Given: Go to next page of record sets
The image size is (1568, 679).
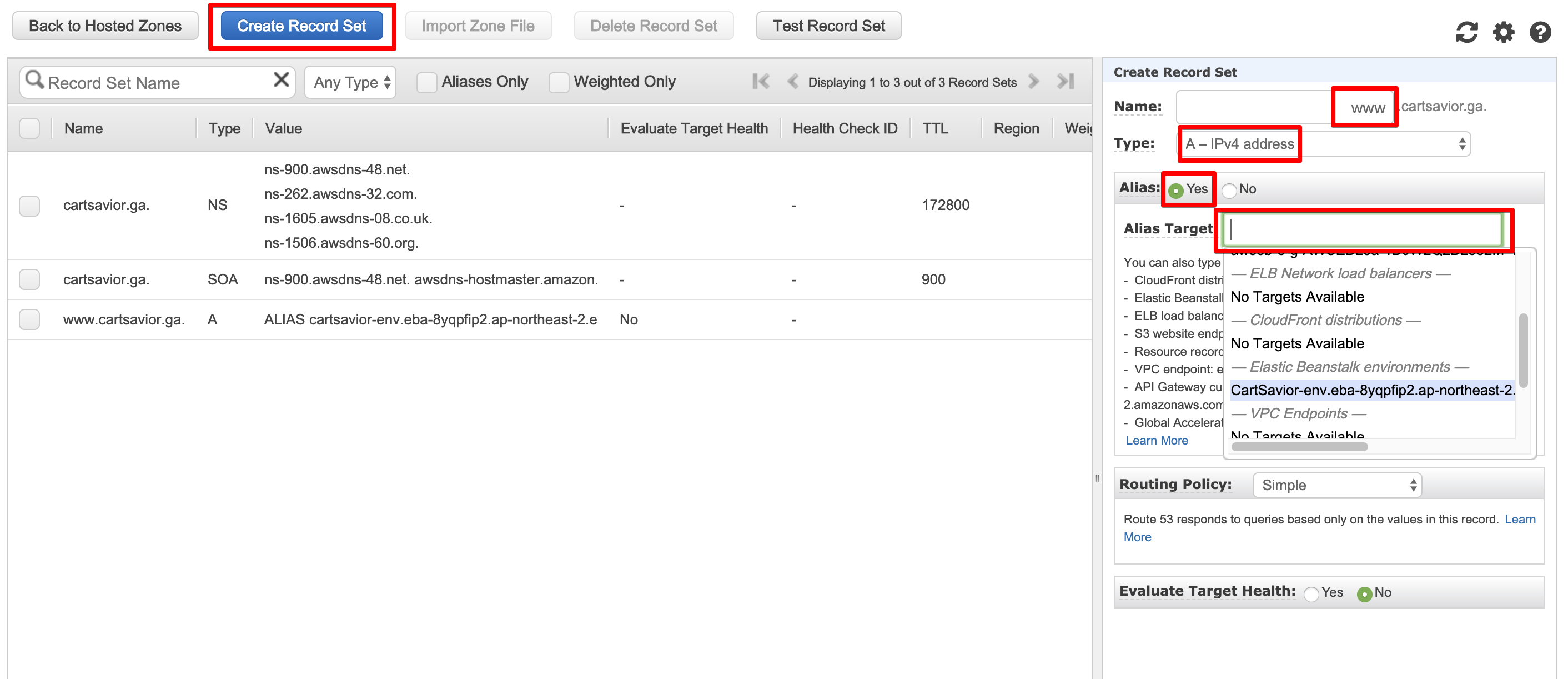Looking at the screenshot, I should pos(1033,81).
